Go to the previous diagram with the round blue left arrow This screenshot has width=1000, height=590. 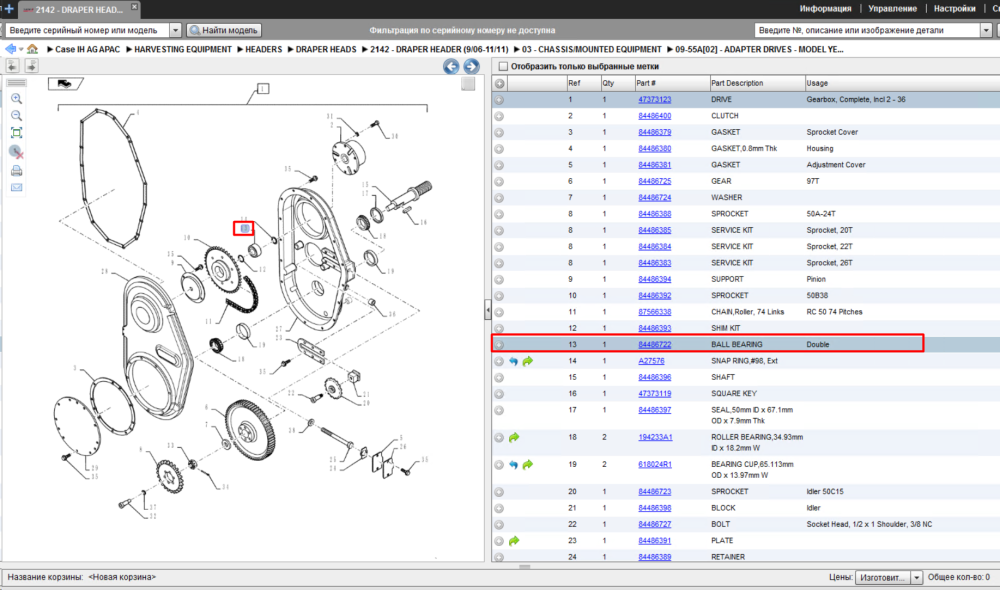451,66
